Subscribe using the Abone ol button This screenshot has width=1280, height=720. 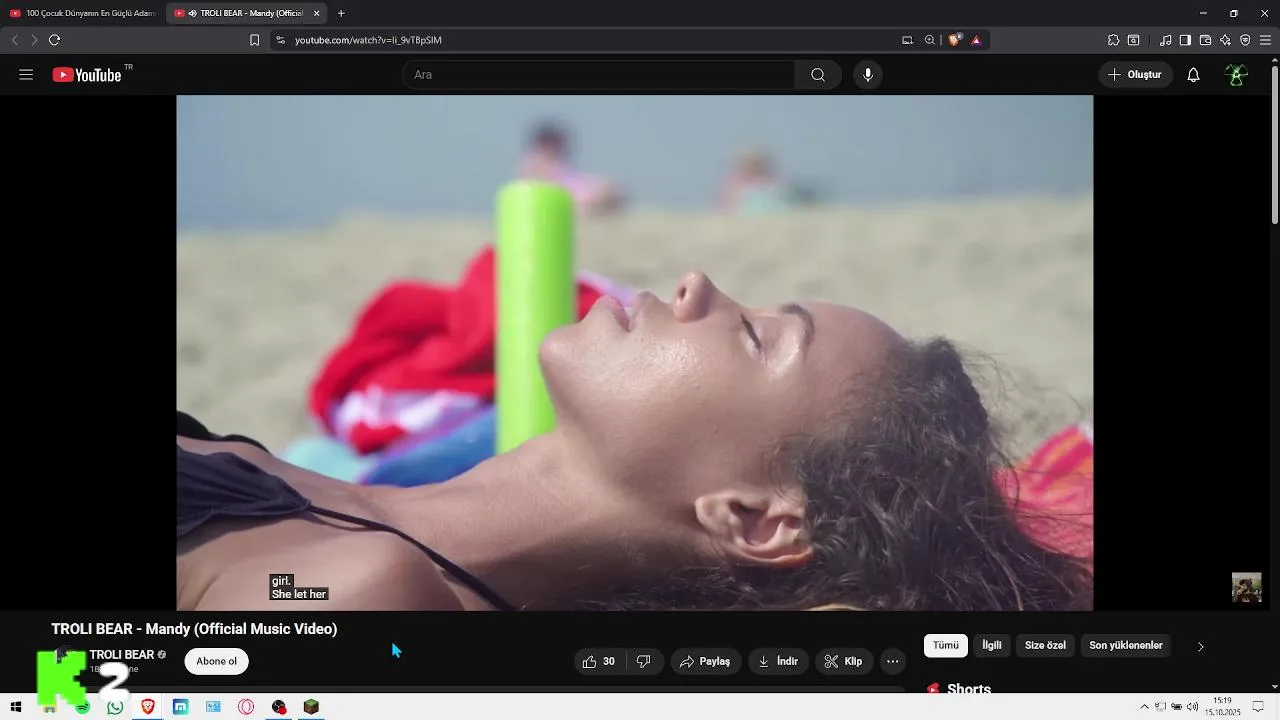(217, 661)
